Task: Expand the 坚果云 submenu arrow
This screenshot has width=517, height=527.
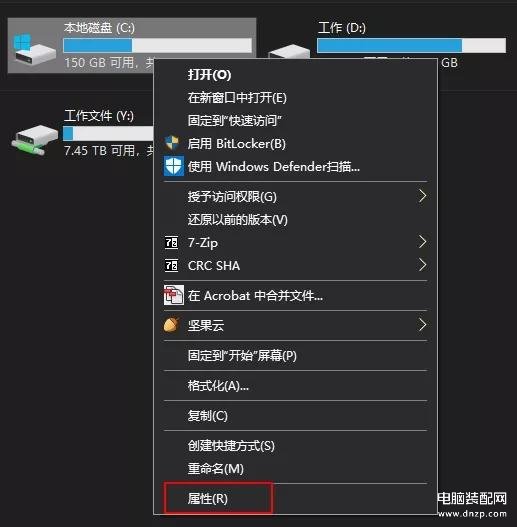Action: pos(423,325)
